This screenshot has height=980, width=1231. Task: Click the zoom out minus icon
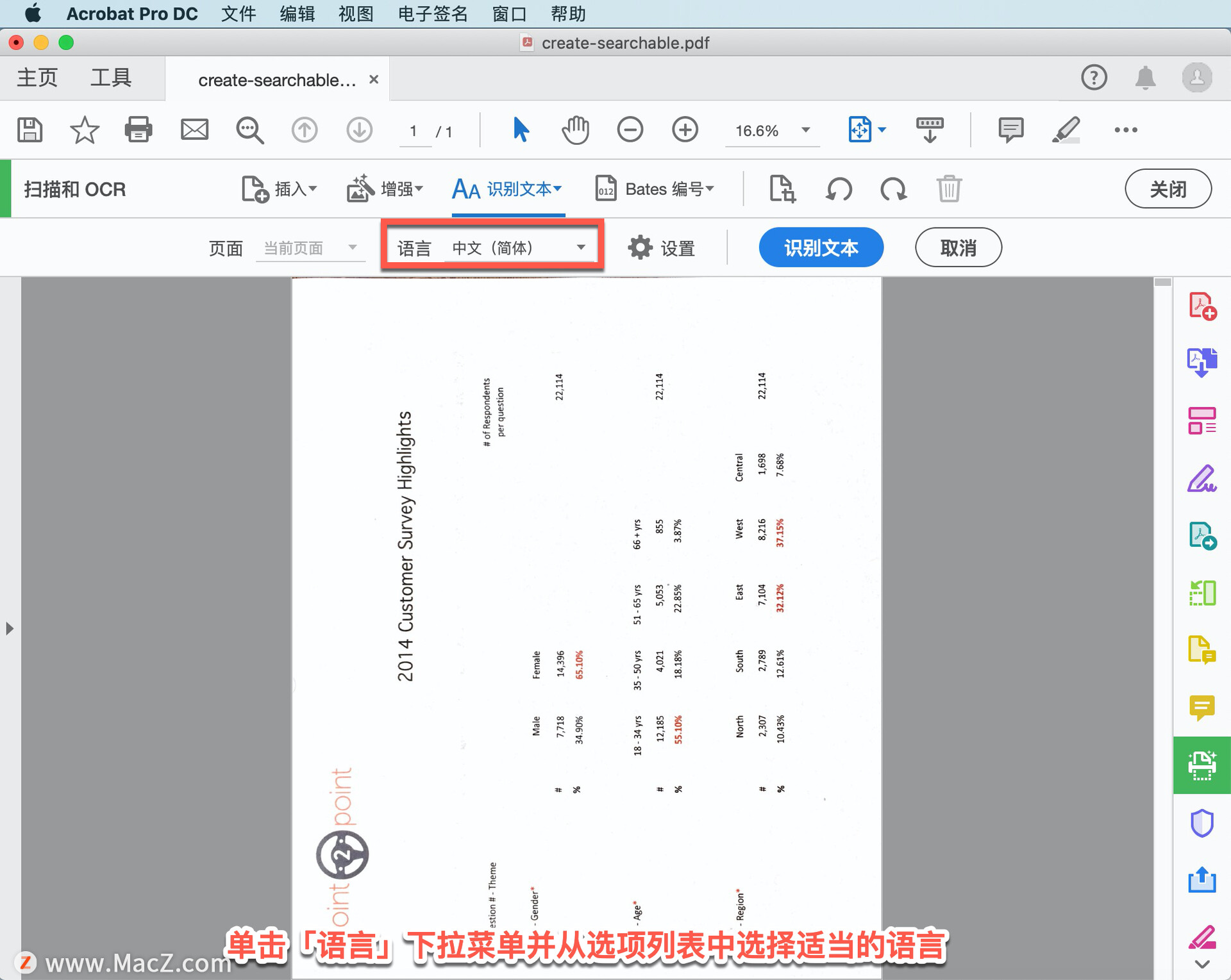[x=630, y=130]
